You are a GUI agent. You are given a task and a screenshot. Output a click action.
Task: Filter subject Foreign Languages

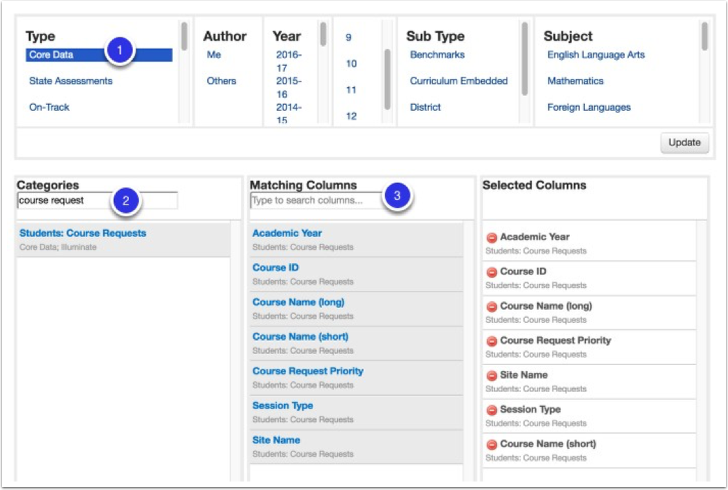pos(589,107)
